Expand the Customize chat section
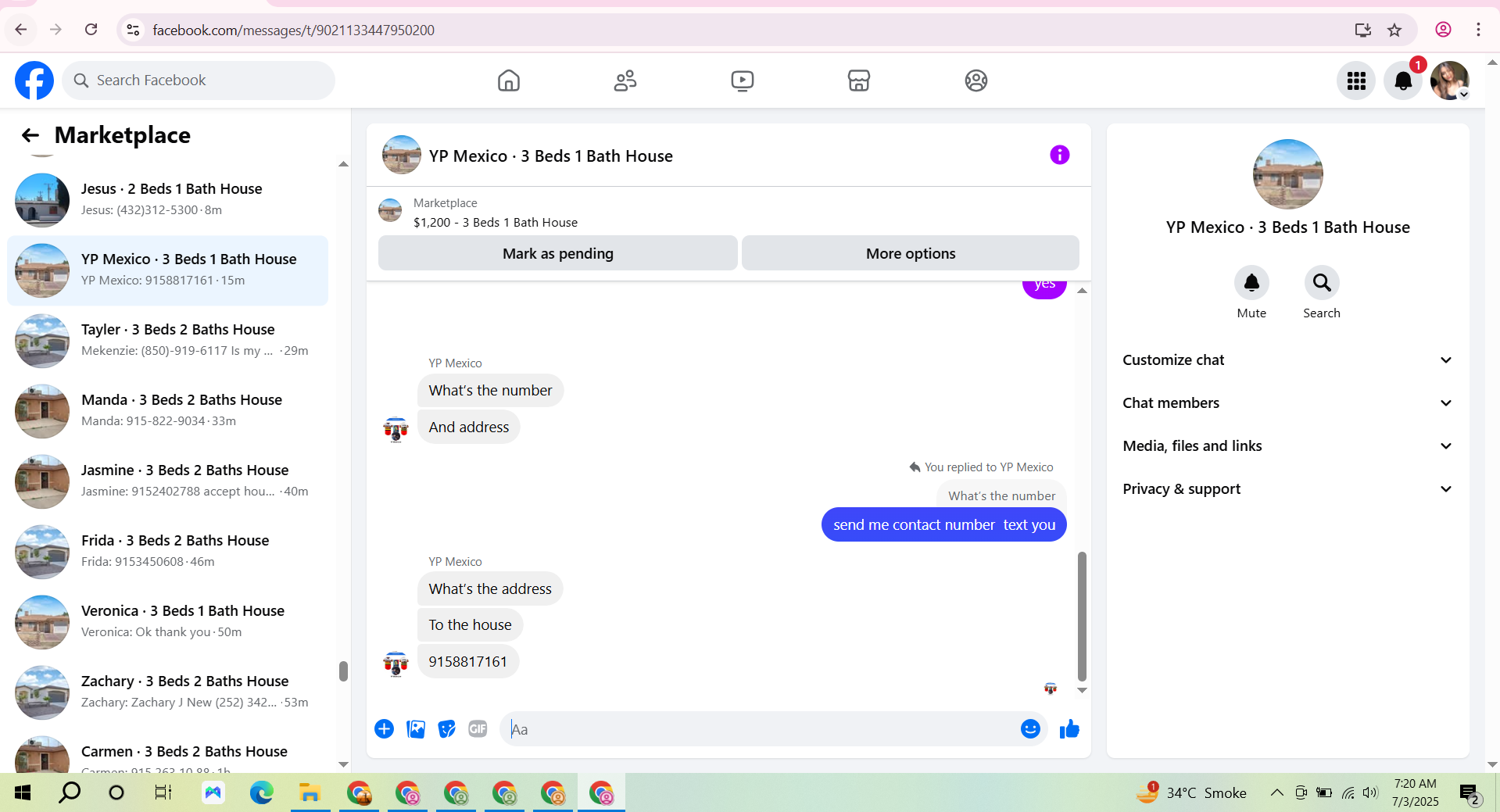The width and height of the screenshot is (1500, 812). pos(1287,360)
